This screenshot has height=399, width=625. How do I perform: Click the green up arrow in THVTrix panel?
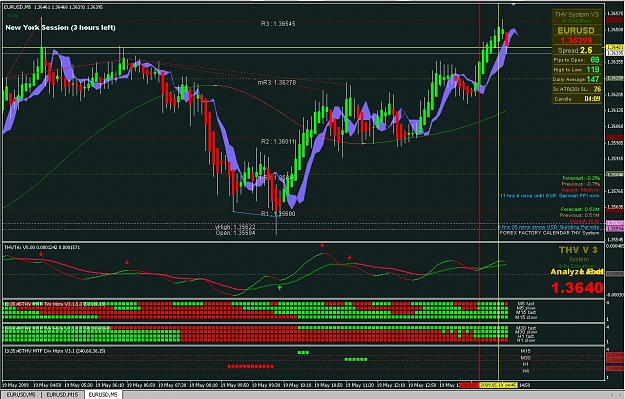coord(280,287)
